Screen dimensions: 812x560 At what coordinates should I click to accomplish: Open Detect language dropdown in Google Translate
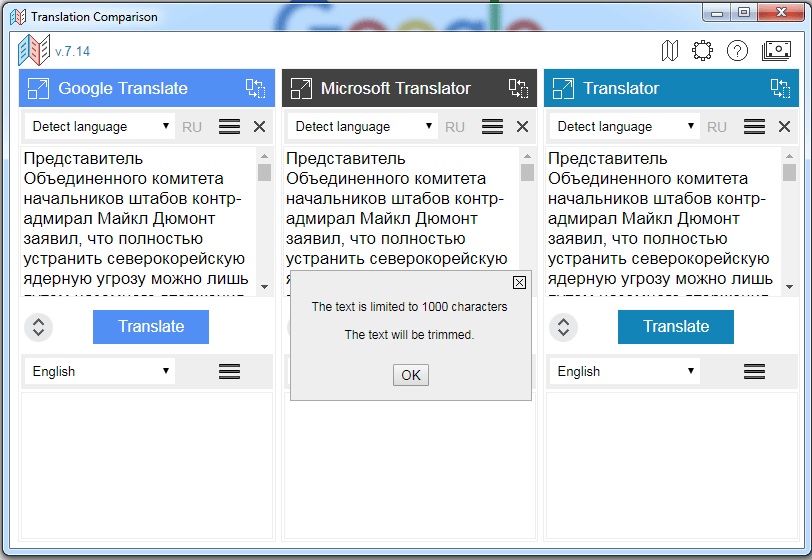click(101, 127)
